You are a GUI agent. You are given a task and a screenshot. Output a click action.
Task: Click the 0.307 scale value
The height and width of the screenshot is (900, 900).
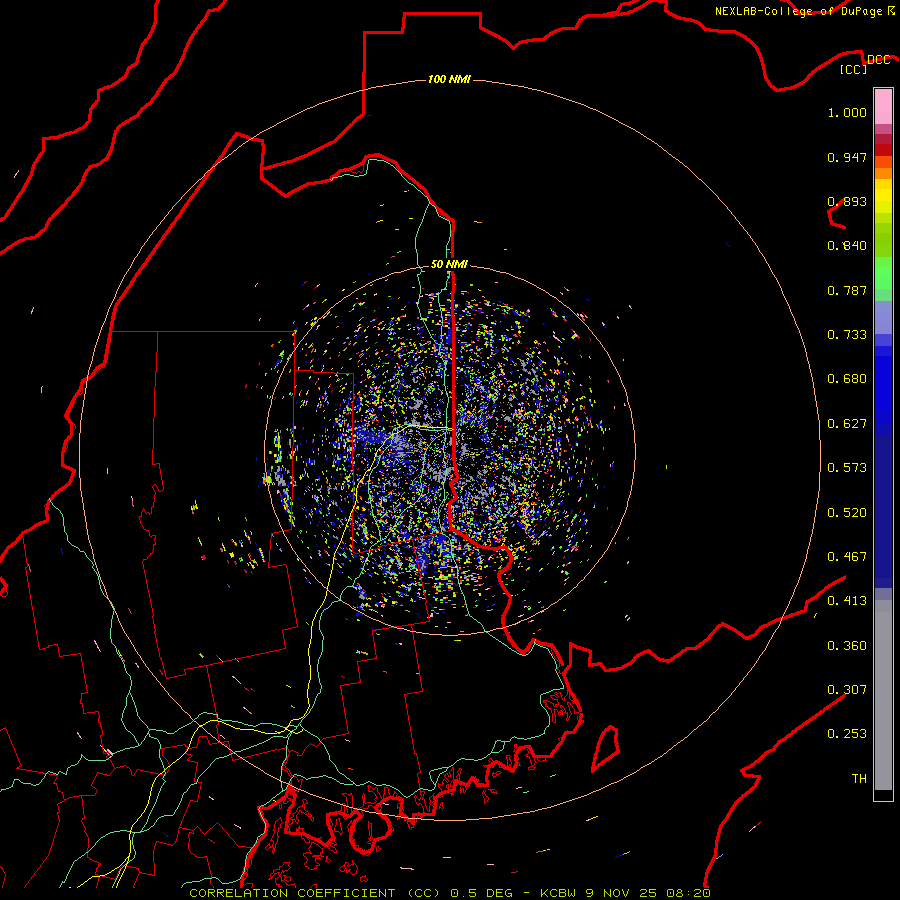click(x=847, y=689)
